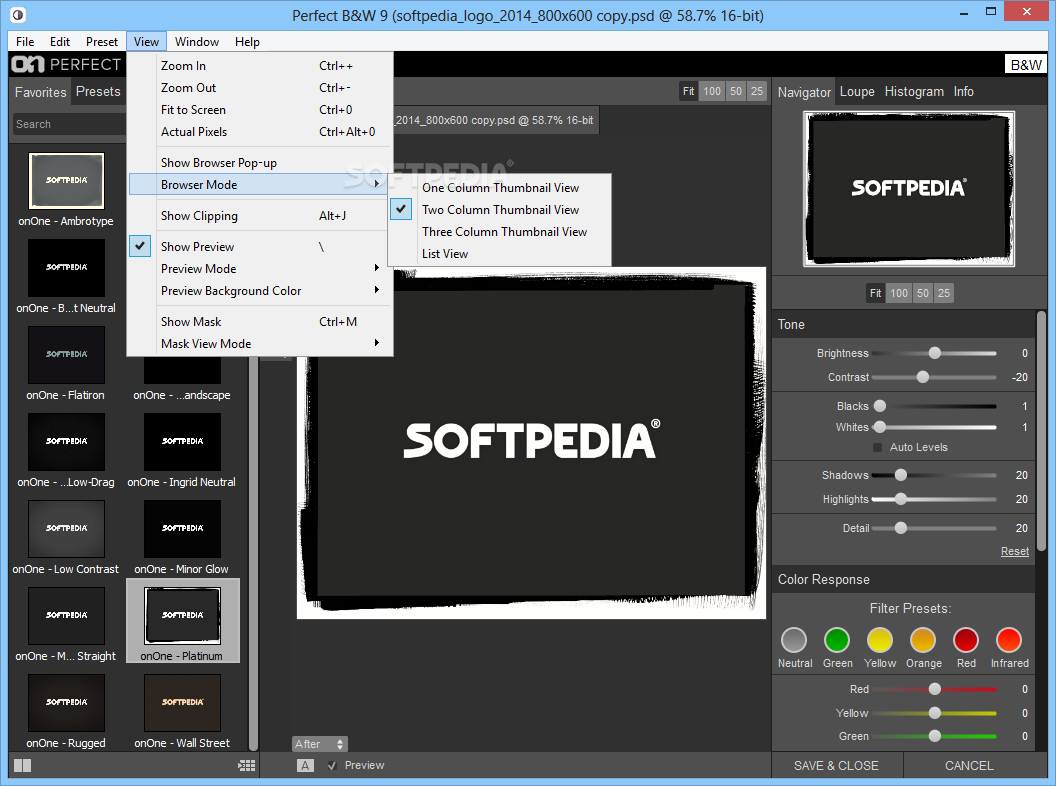Select the Orange filter preset circle
The image size is (1056, 786).
pyautogui.click(x=923, y=640)
